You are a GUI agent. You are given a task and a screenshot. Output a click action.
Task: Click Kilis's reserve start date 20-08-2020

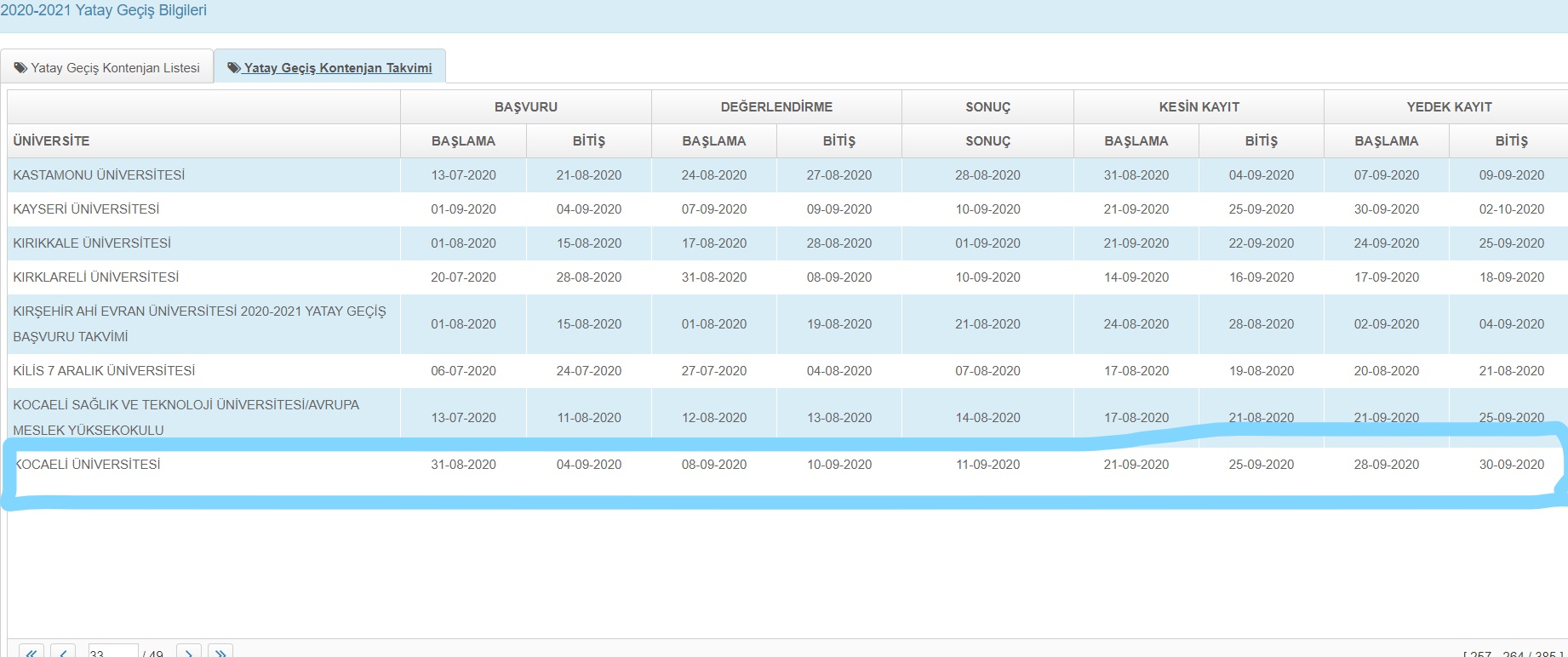click(1387, 370)
